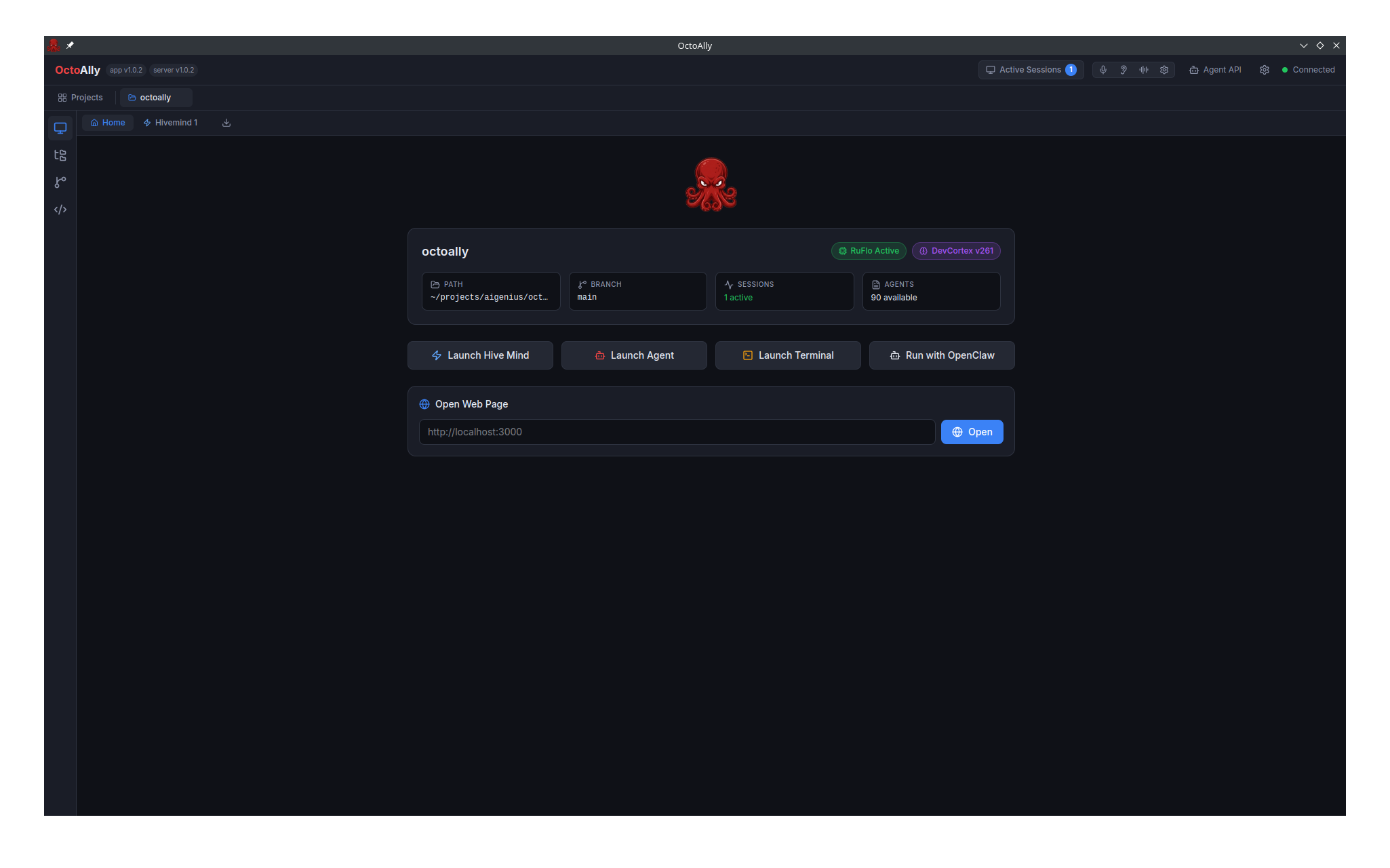Toggle the audio waveform icon
Image resolution: width=1390 pixels, height=868 pixels.
pos(1144,70)
